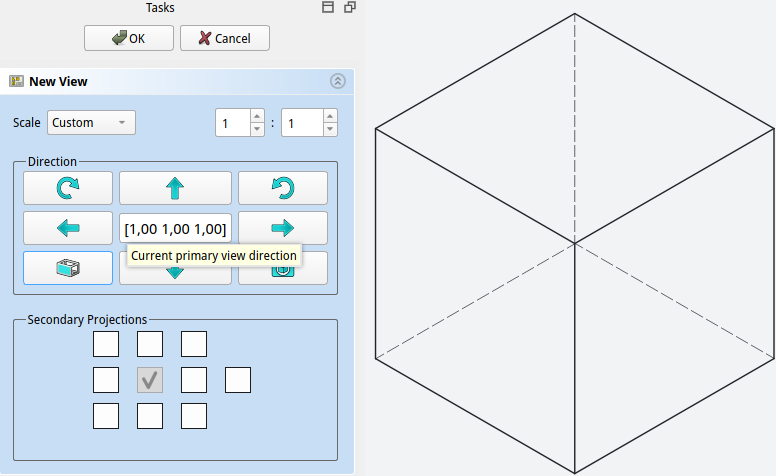Viewport: 776px width, 476px height.
Task: Click the 3D box view direction button
Action: (68, 268)
